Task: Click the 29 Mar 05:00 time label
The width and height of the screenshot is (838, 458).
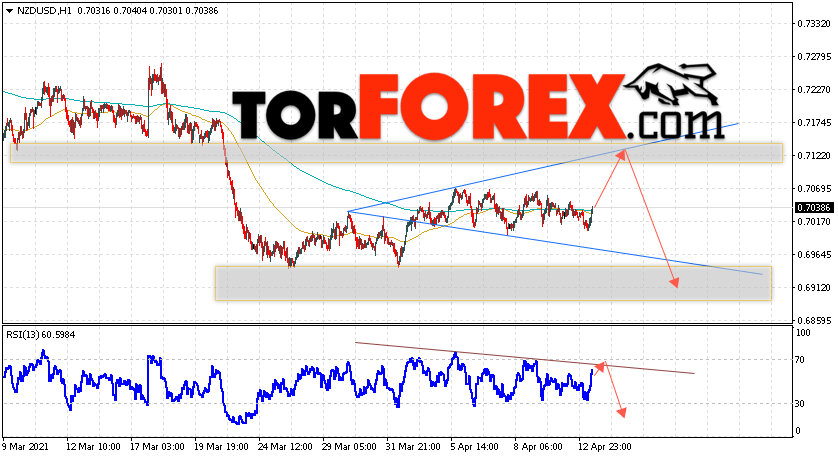Action: [x=349, y=447]
